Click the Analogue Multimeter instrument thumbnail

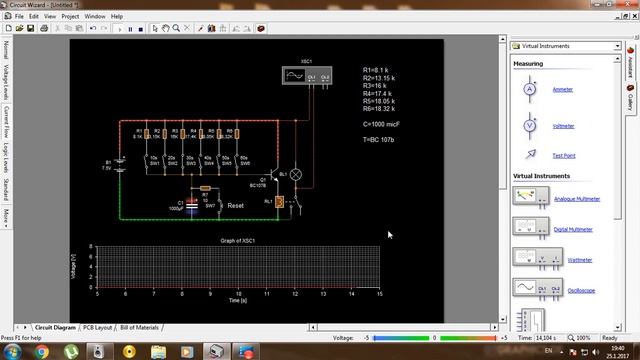pyautogui.click(x=531, y=197)
